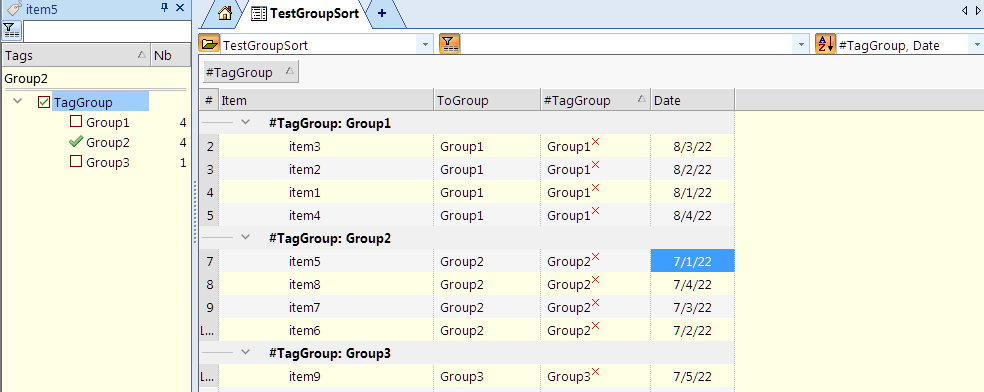Screen dimensions: 984x392
Task: Collapse the TagGroup tree node
Action: tap(17, 102)
